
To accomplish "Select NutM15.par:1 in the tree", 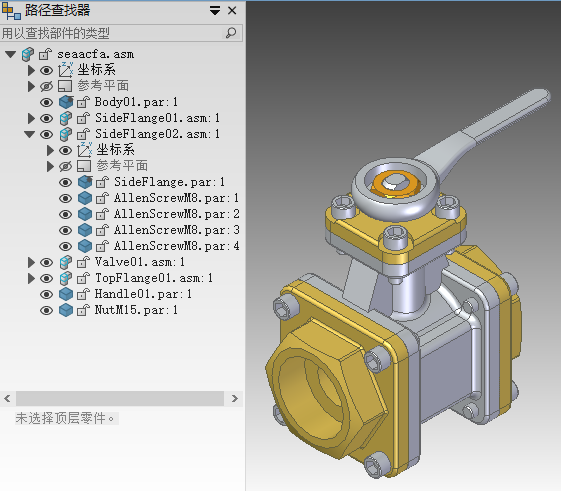I will [x=136, y=310].
